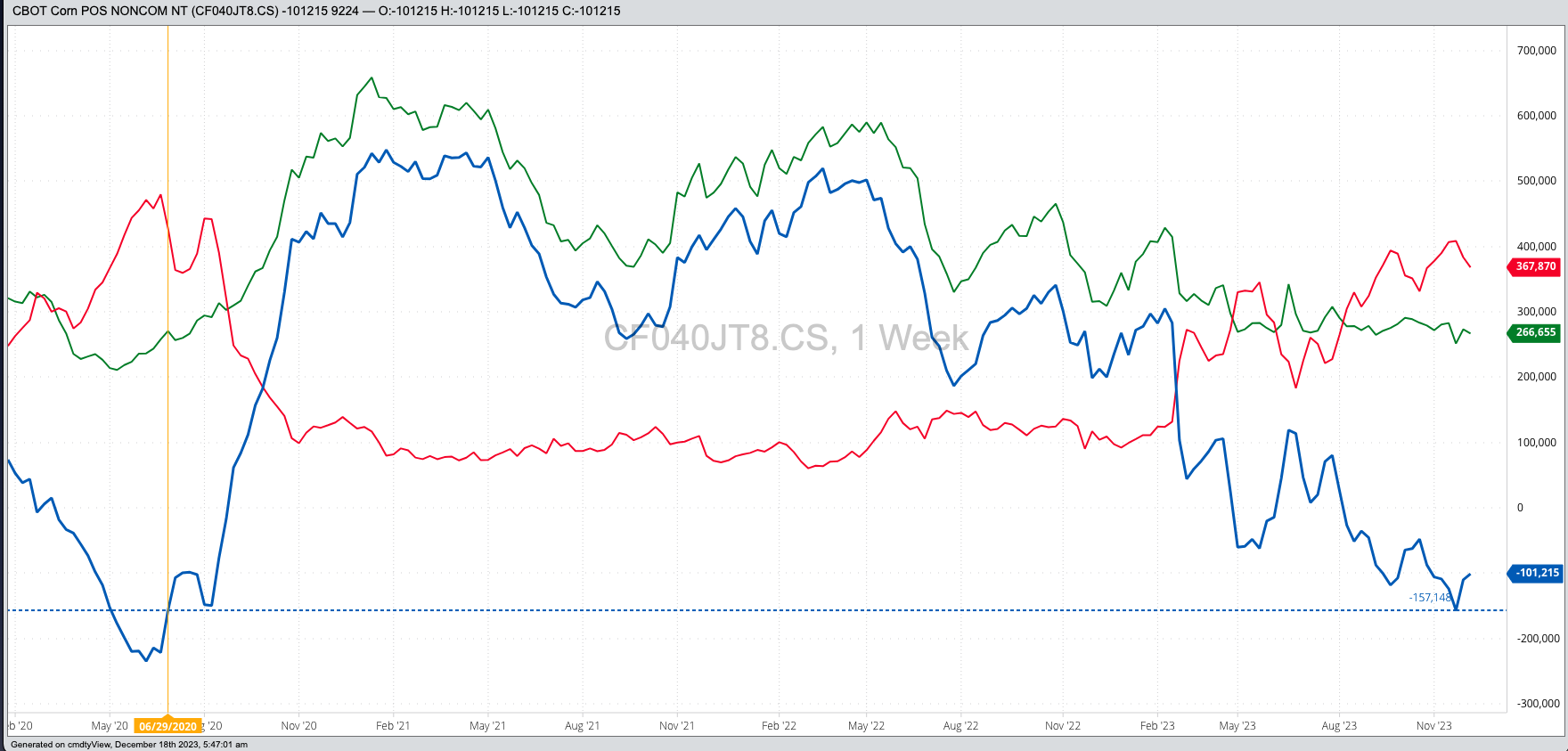Select the Feb '23 x-axis date label

click(1157, 726)
